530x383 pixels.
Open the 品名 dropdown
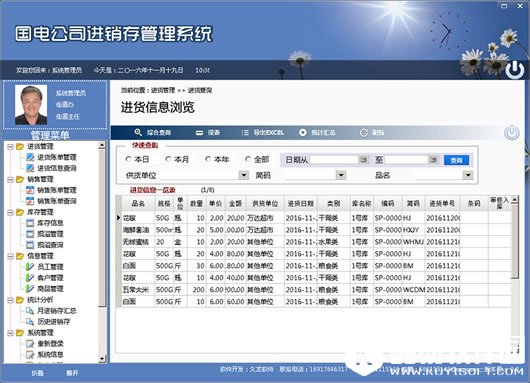pos(468,175)
